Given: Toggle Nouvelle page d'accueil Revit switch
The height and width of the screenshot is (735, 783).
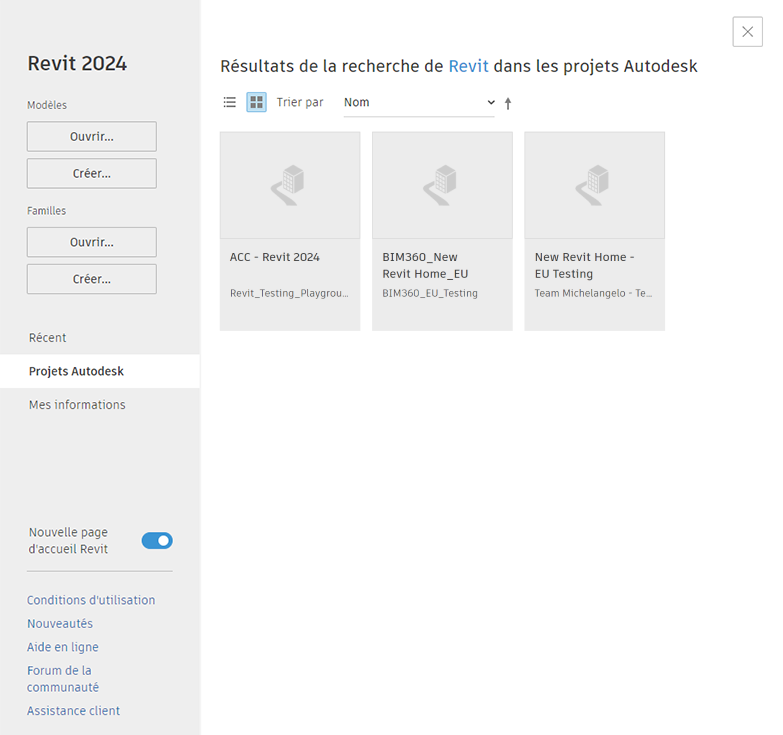Looking at the screenshot, I should tap(157, 541).
